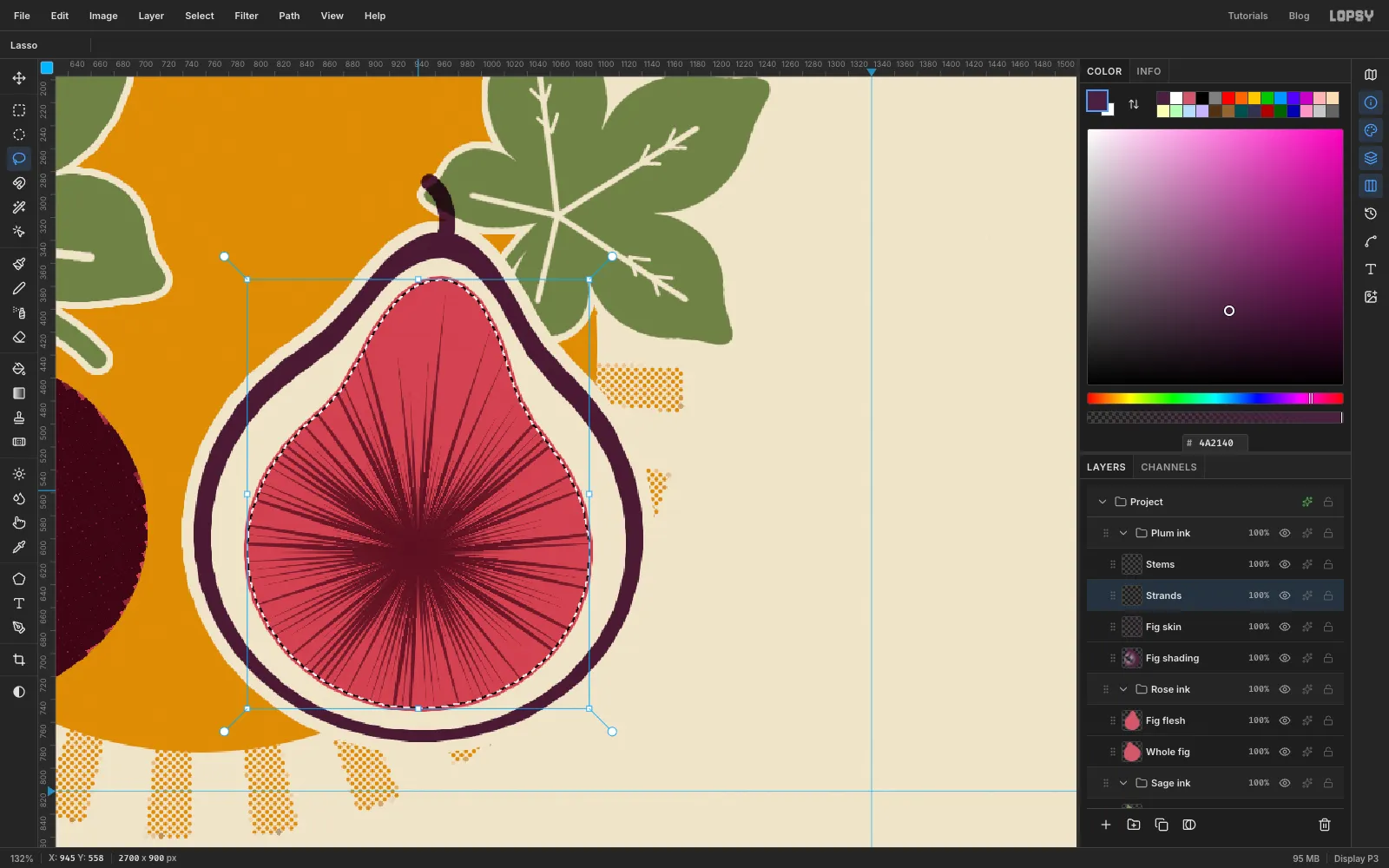The image size is (1389, 868).
Task: Collapse the Plum ink group
Action: (x=1123, y=533)
